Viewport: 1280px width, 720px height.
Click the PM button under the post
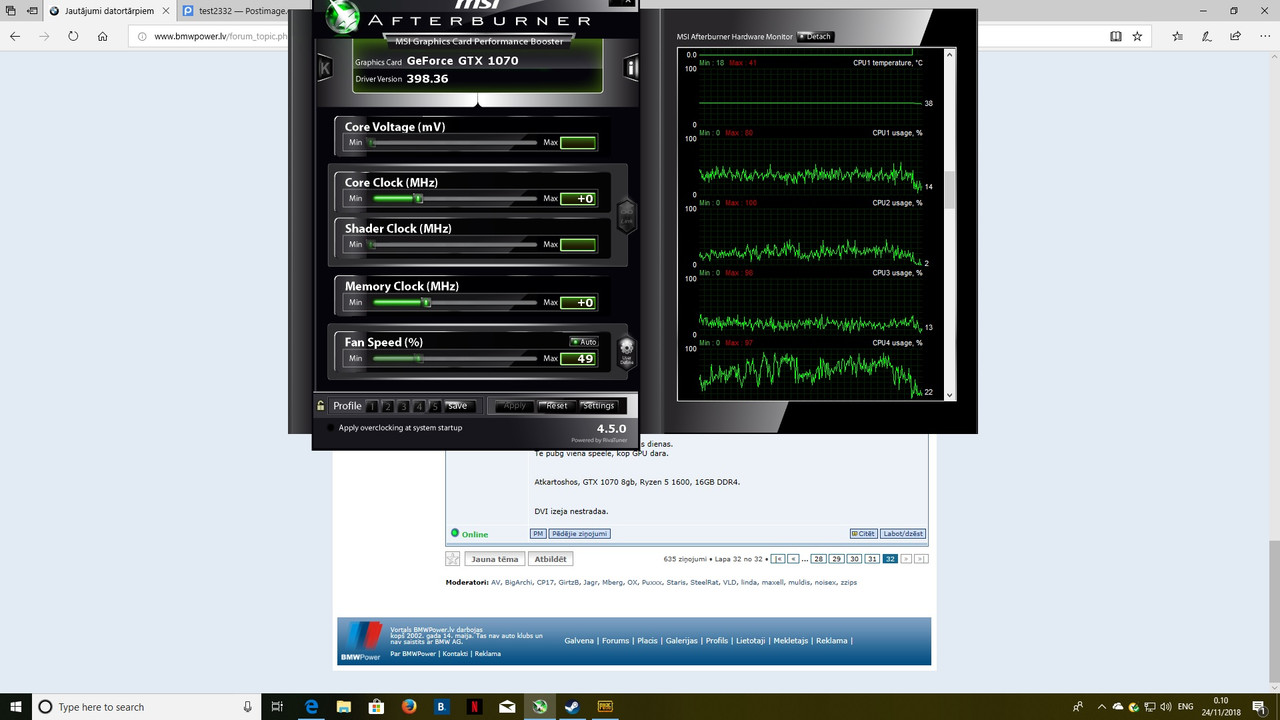(538, 534)
